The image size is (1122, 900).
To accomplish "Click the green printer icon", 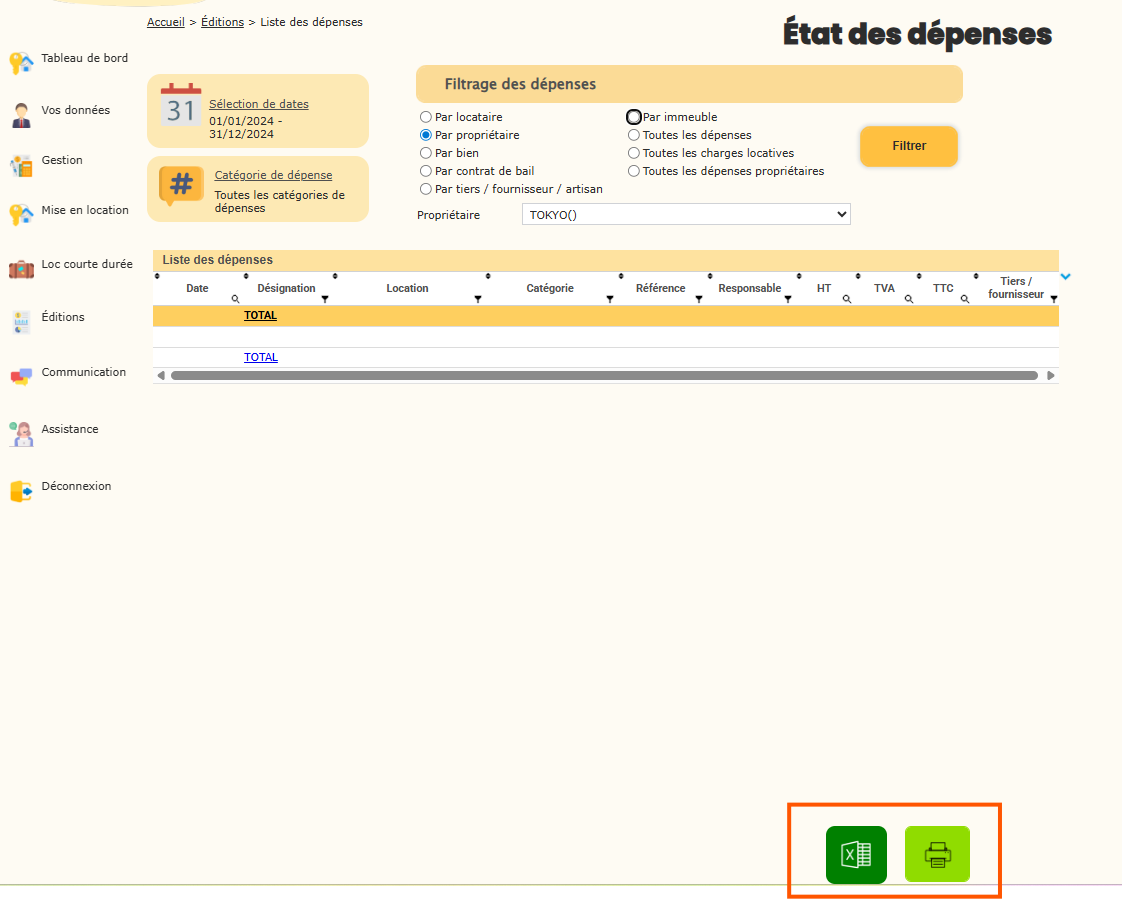I will [x=937, y=855].
